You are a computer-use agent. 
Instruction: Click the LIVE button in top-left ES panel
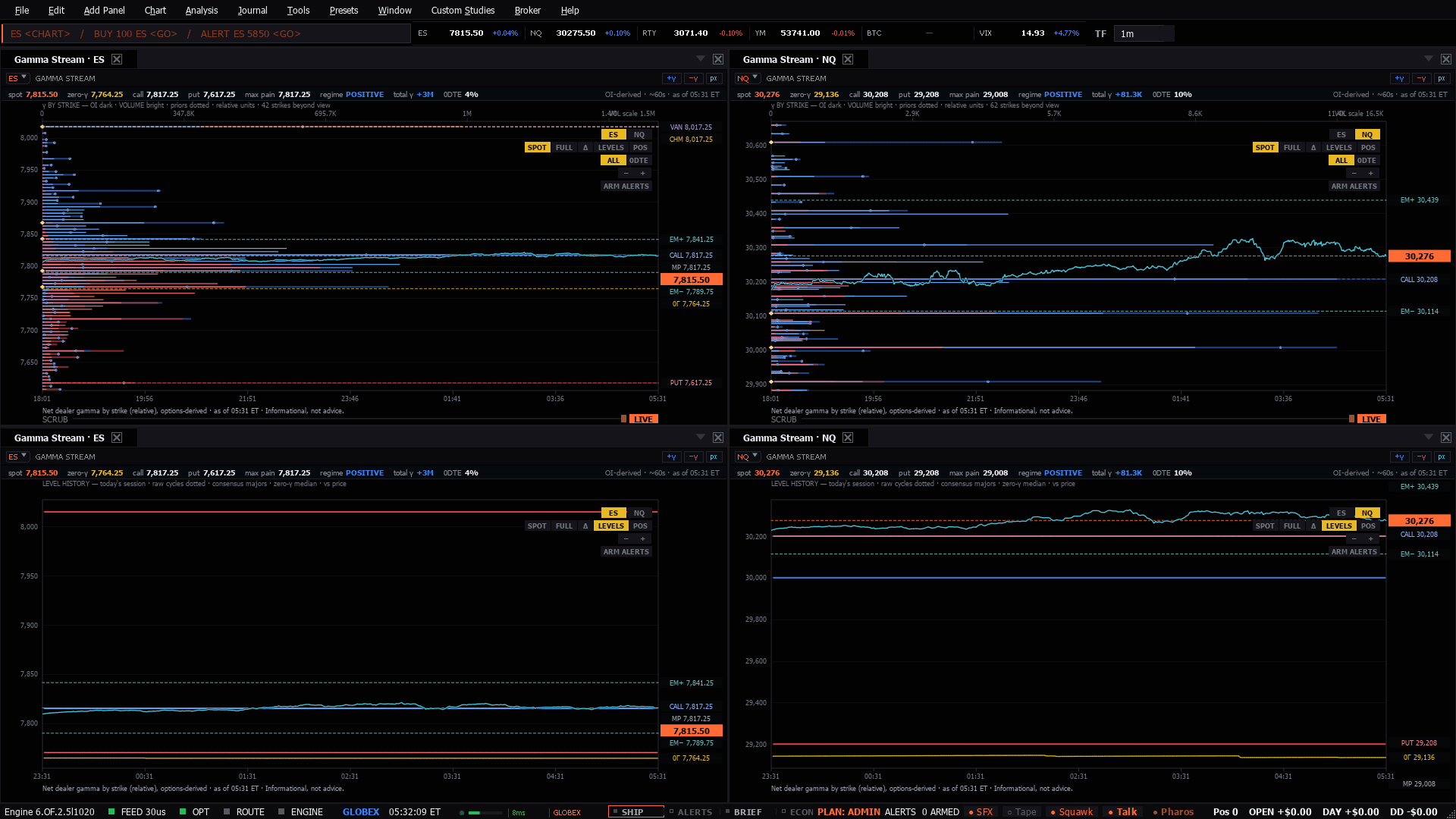pyautogui.click(x=643, y=419)
